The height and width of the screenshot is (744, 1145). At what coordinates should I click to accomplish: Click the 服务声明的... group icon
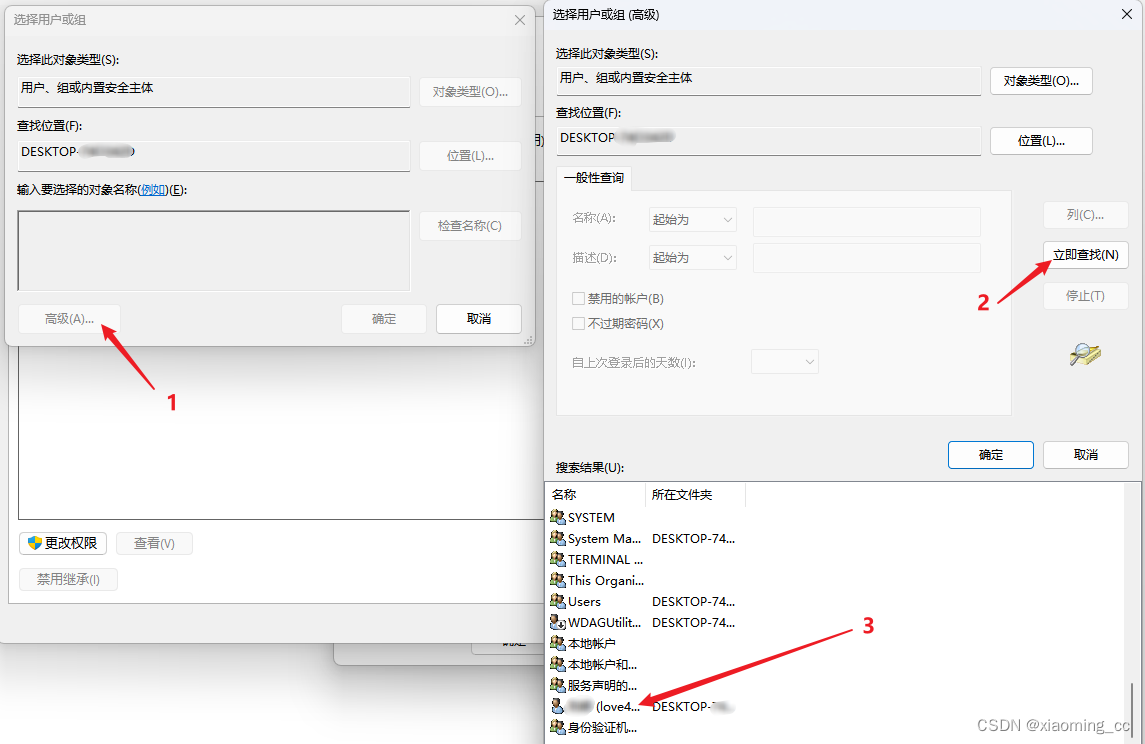tap(558, 686)
